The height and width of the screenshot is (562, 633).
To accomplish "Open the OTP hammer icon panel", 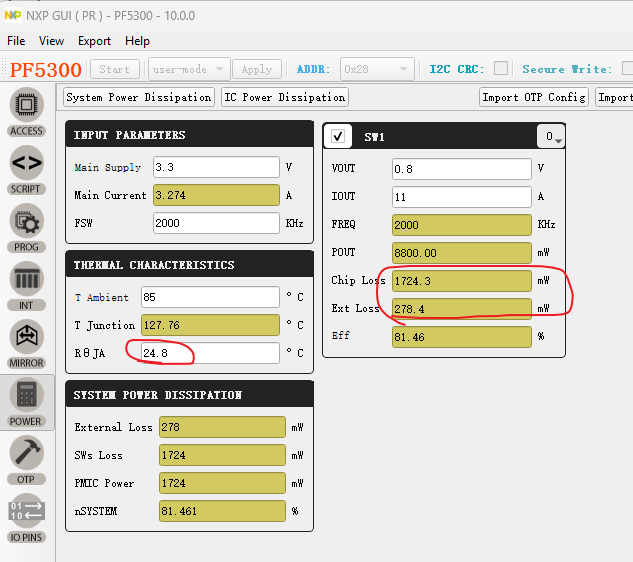I will 26,460.
